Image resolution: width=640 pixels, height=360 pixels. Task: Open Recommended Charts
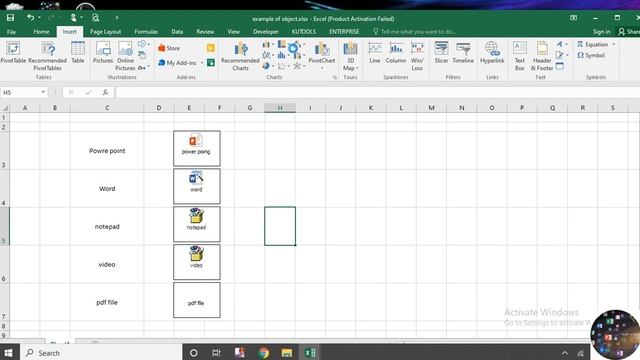point(240,56)
